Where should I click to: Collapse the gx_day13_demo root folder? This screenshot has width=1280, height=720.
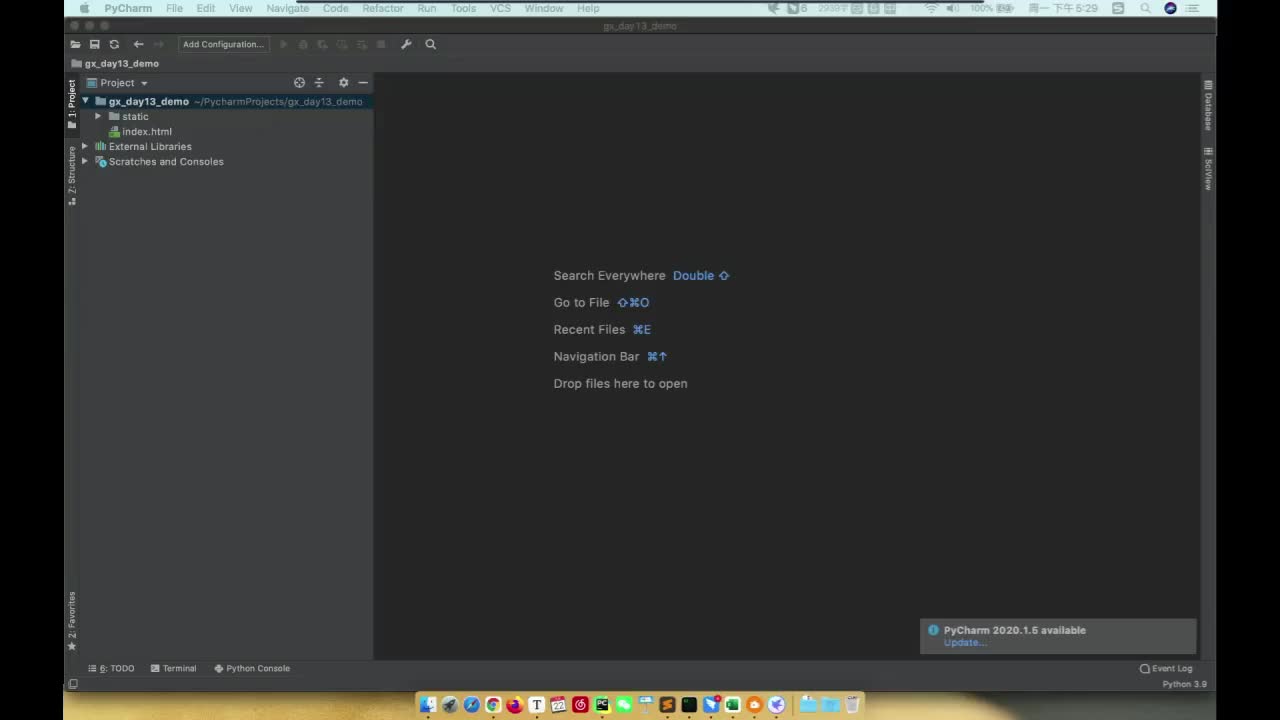pyautogui.click(x=86, y=101)
